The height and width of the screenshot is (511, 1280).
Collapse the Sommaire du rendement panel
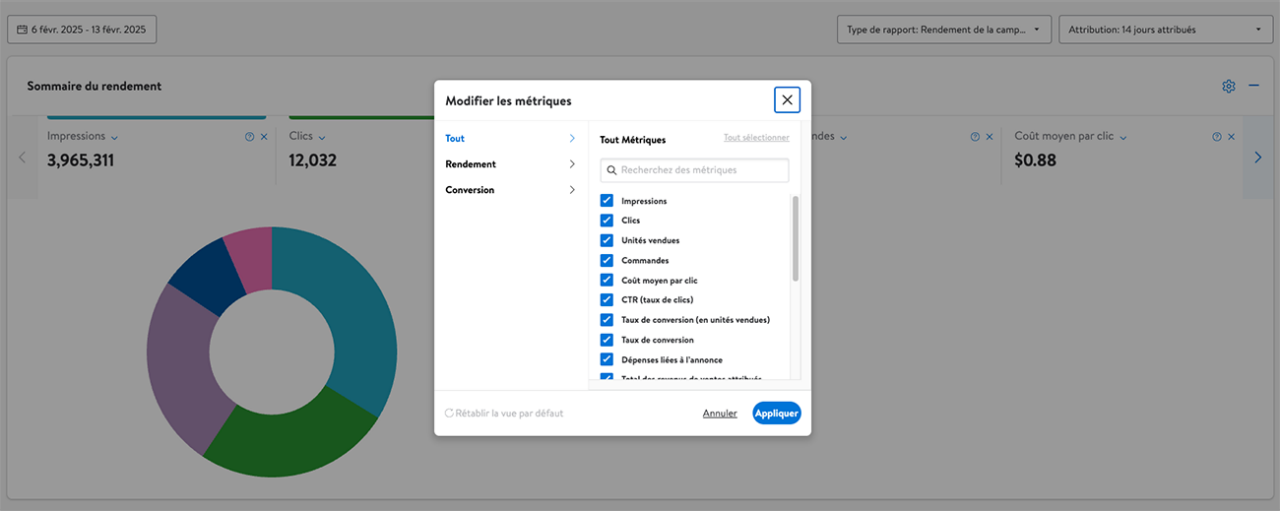[x=1254, y=86]
